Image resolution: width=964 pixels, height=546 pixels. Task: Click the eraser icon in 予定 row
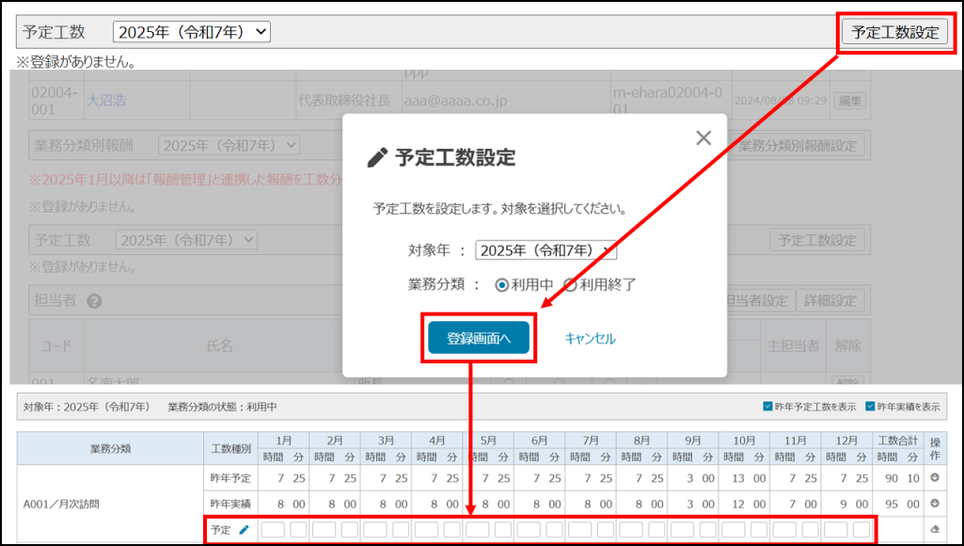pyautogui.click(x=935, y=529)
